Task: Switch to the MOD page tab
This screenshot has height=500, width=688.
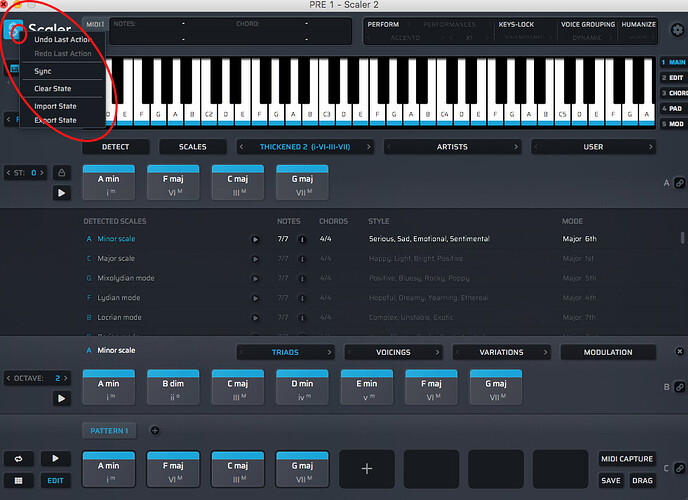Action: (x=674, y=124)
